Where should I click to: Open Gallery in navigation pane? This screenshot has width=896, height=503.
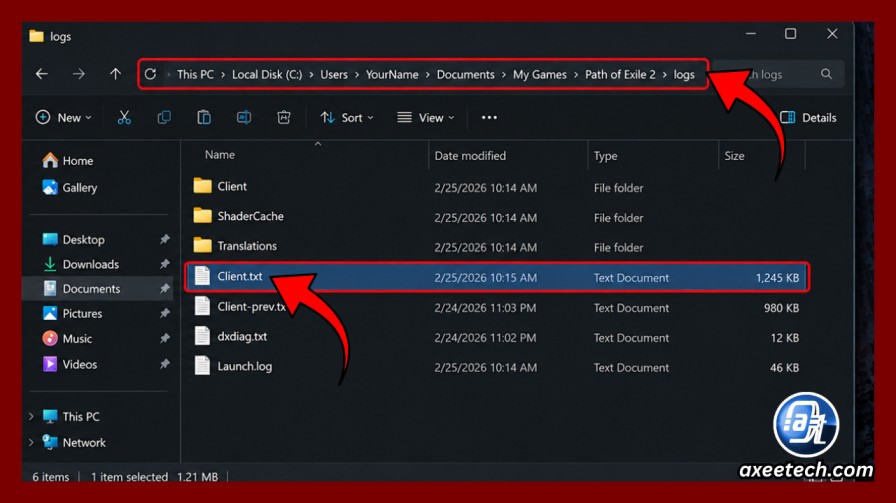(x=69, y=187)
